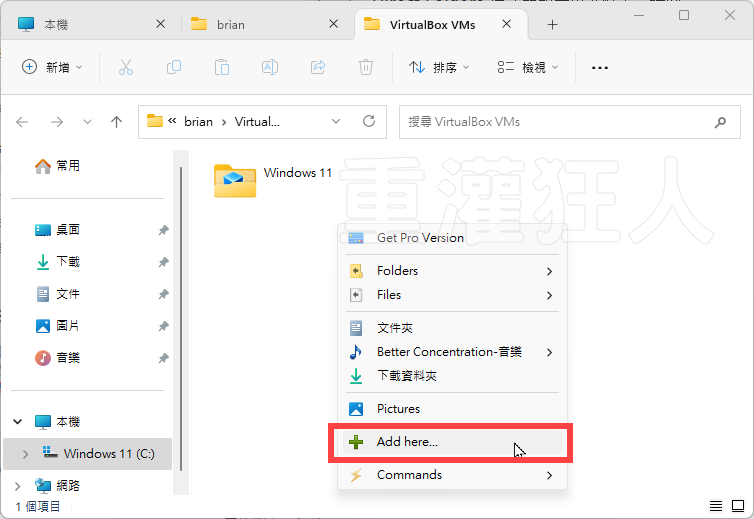Go up one folder level
Screen dimensions: 754x519
(116, 122)
